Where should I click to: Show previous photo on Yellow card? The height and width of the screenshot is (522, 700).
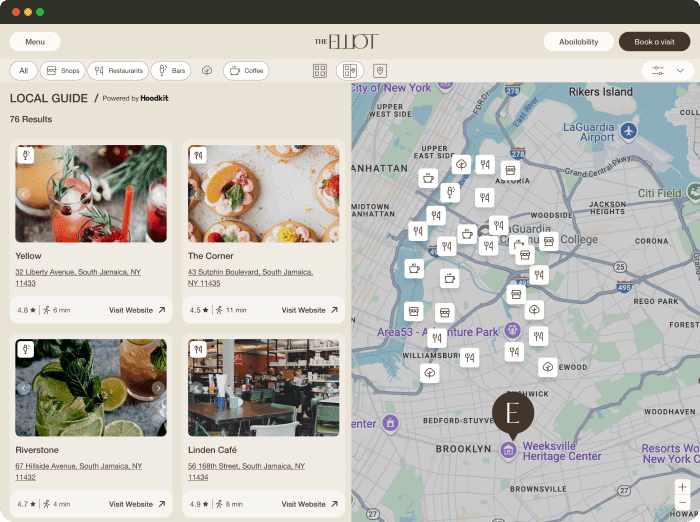click(24, 195)
